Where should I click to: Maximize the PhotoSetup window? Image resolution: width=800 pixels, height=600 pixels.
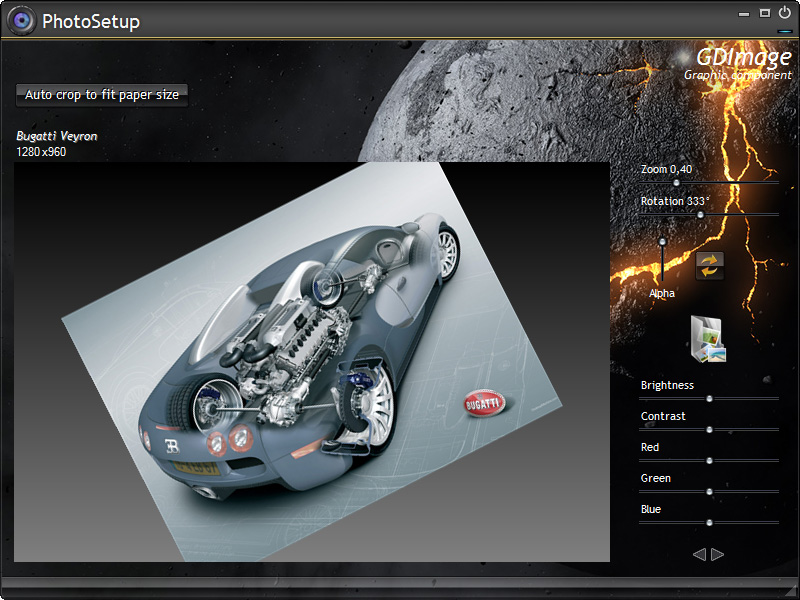pyautogui.click(x=764, y=13)
